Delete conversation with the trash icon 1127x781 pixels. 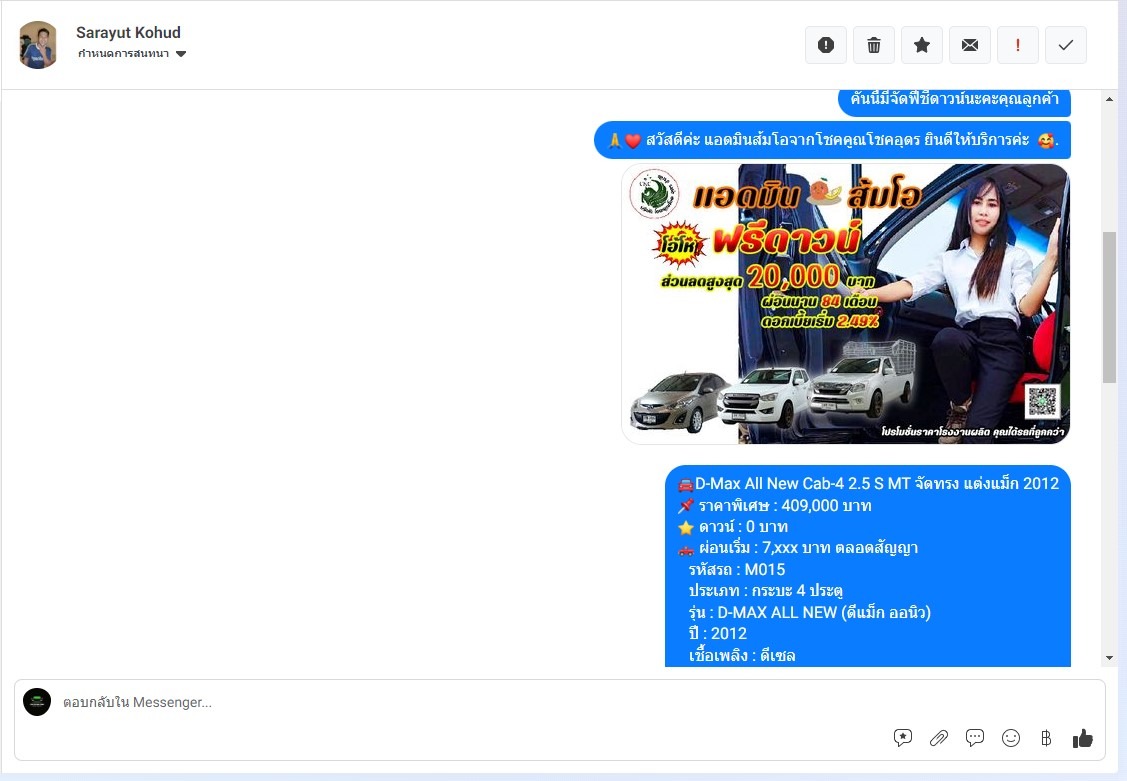point(874,45)
